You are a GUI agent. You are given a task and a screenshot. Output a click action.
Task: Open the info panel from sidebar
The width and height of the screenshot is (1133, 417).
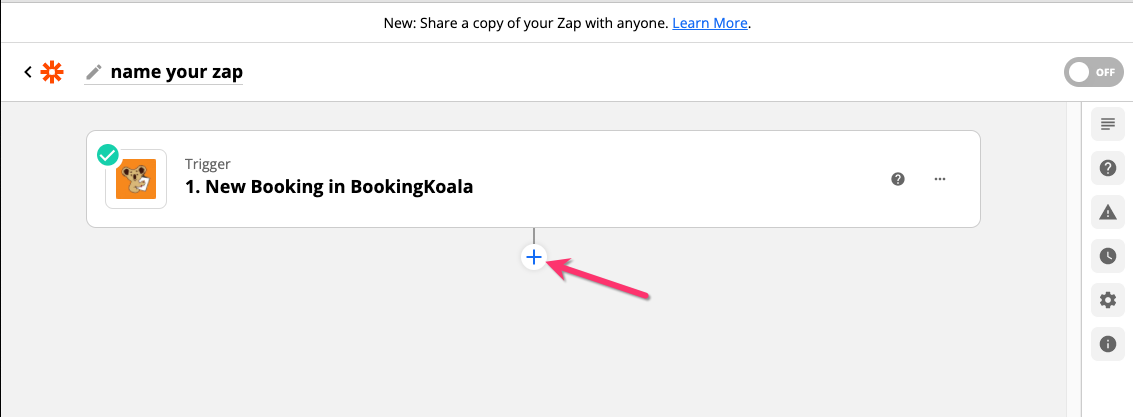(x=1107, y=344)
